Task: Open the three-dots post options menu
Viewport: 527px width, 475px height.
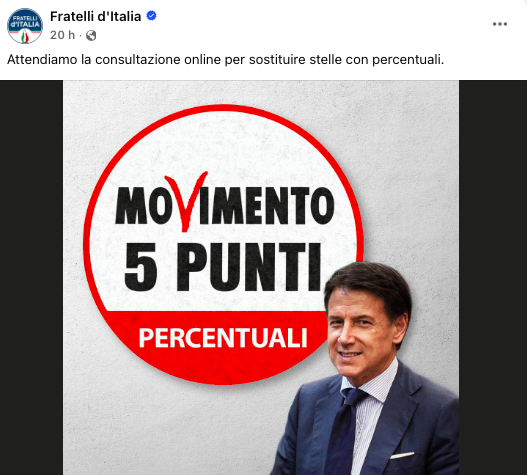Action: 500,24
